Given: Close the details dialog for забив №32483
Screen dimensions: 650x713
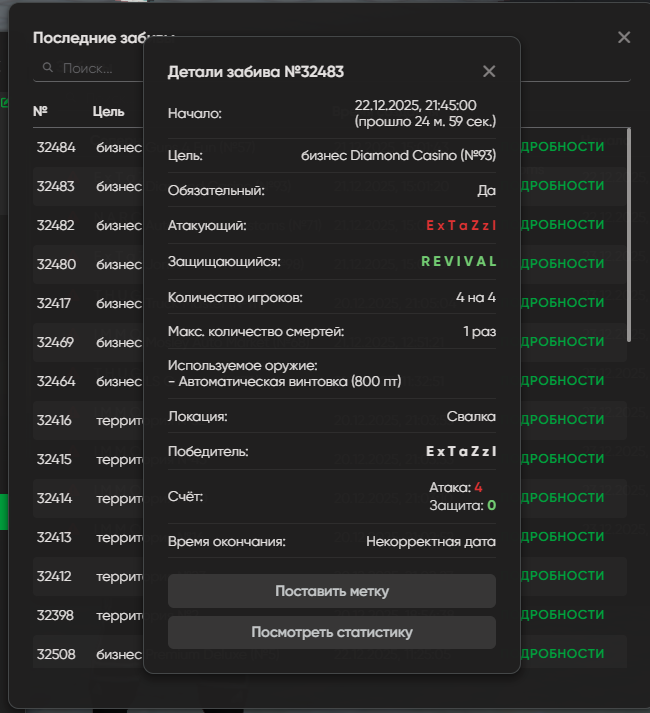Looking at the screenshot, I should [489, 71].
